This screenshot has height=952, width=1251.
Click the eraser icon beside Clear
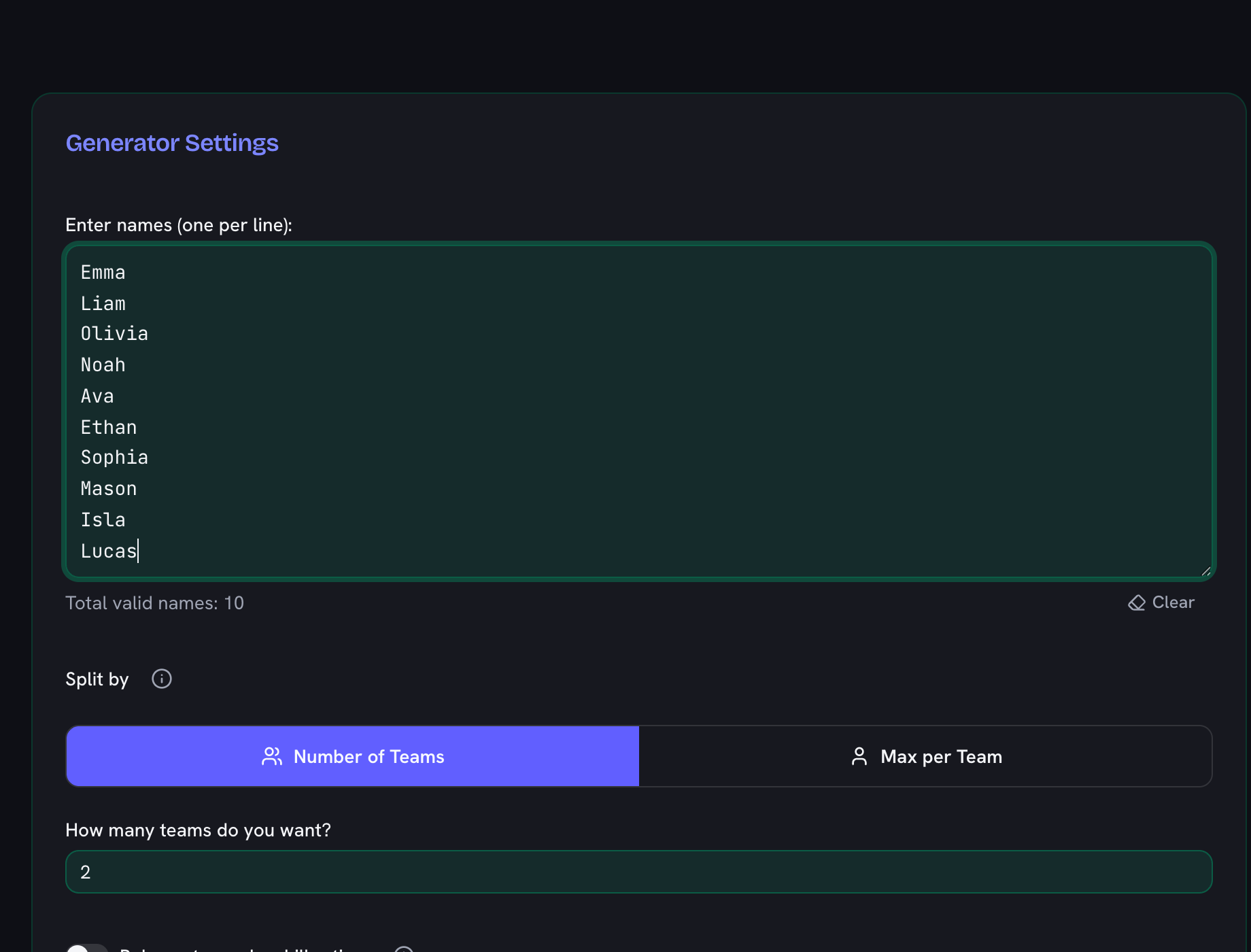pyautogui.click(x=1137, y=603)
